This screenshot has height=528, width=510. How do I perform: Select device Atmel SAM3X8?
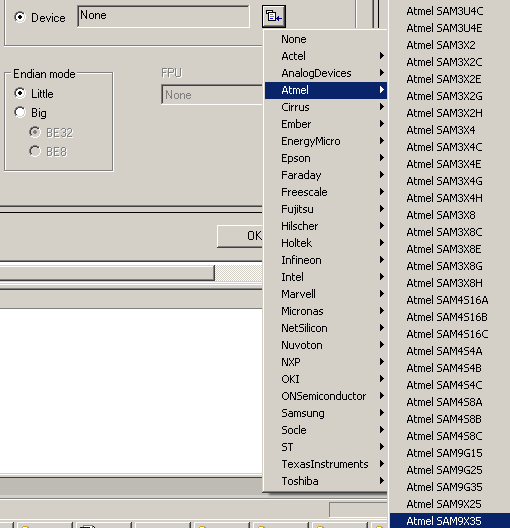(x=450, y=215)
